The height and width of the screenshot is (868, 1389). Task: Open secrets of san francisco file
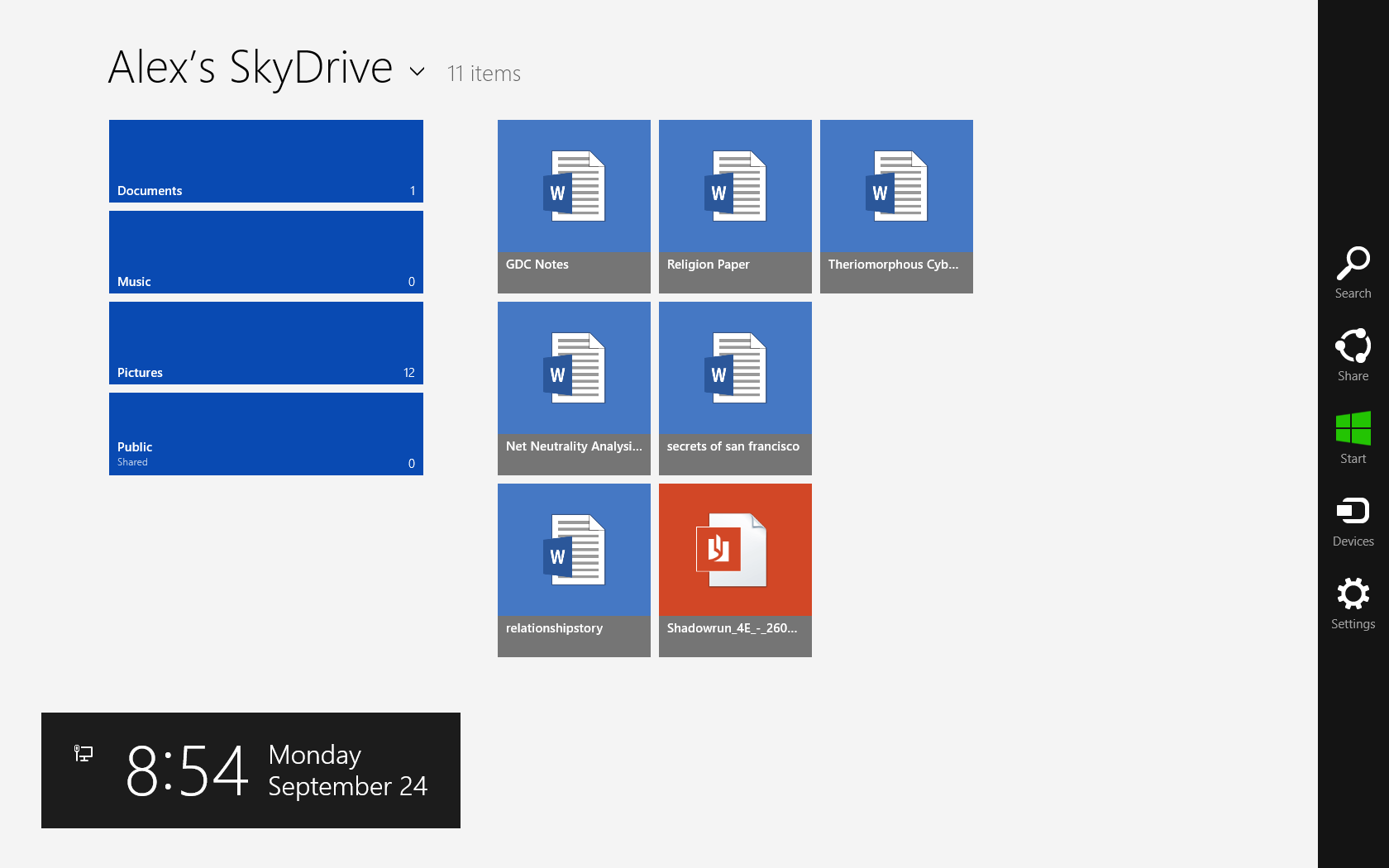(x=734, y=388)
